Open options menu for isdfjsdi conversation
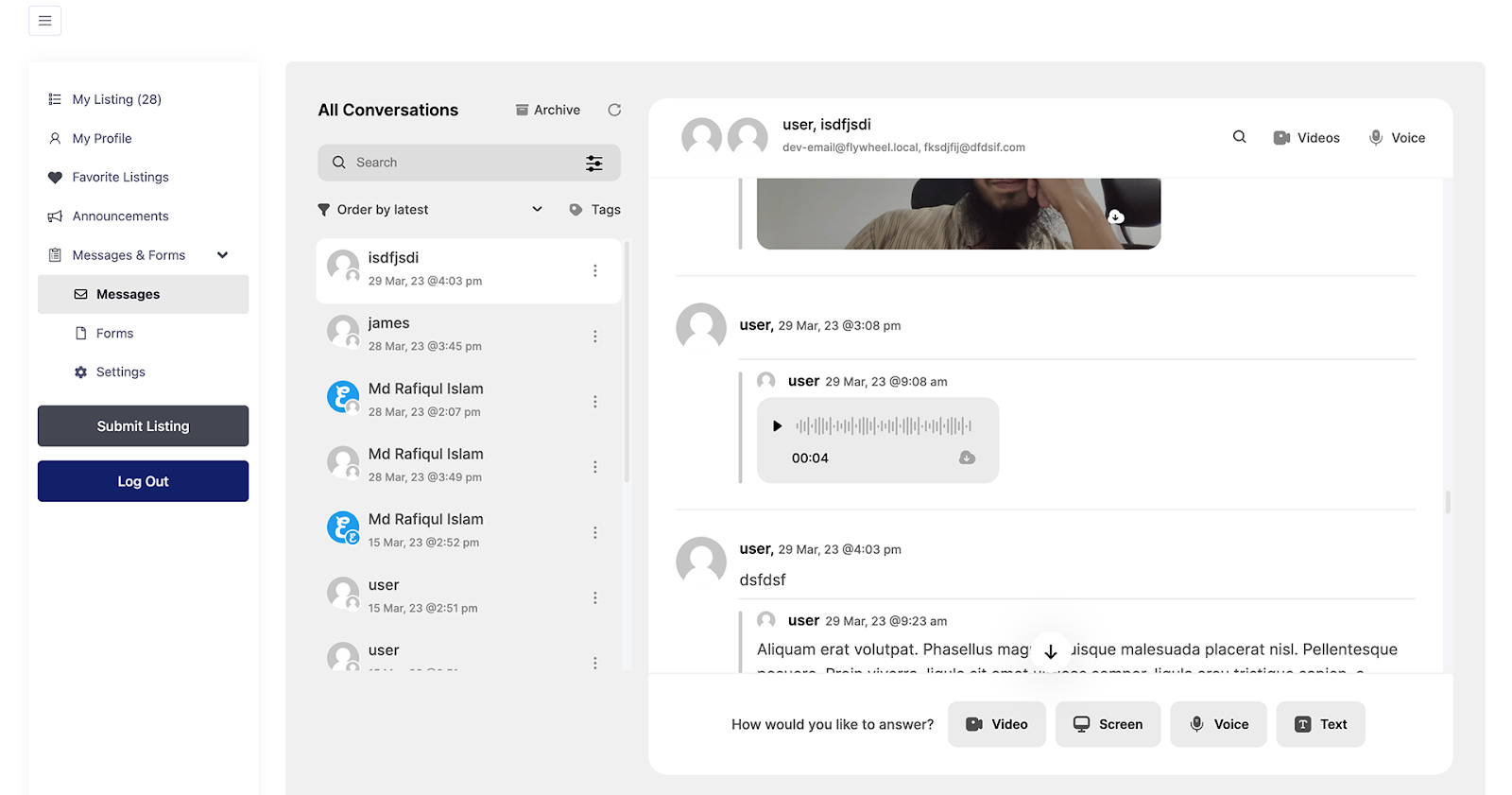Screen dimensions: 1512x795 (595, 270)
